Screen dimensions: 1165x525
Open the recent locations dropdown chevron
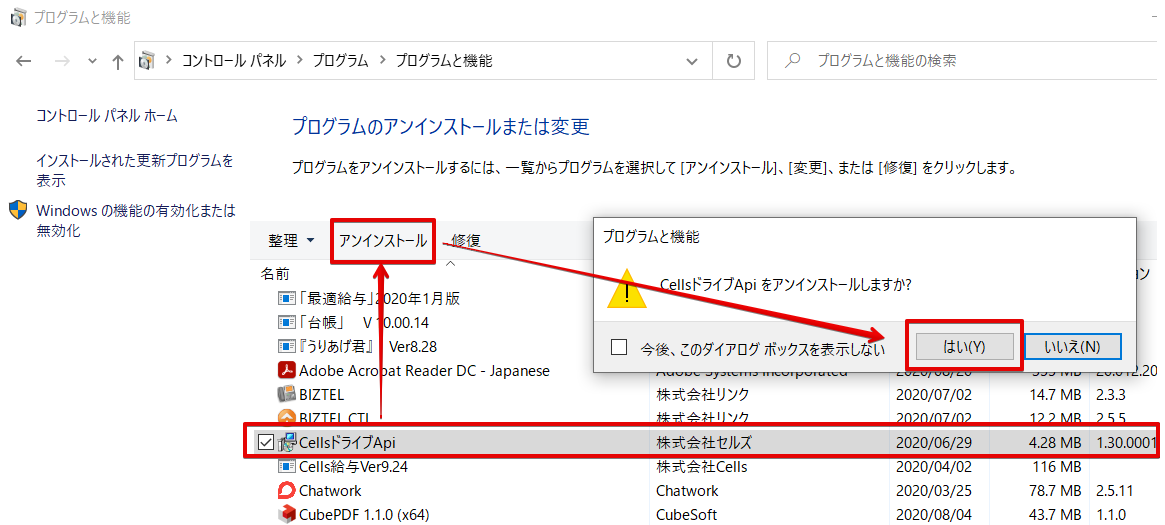click(92, 62)
